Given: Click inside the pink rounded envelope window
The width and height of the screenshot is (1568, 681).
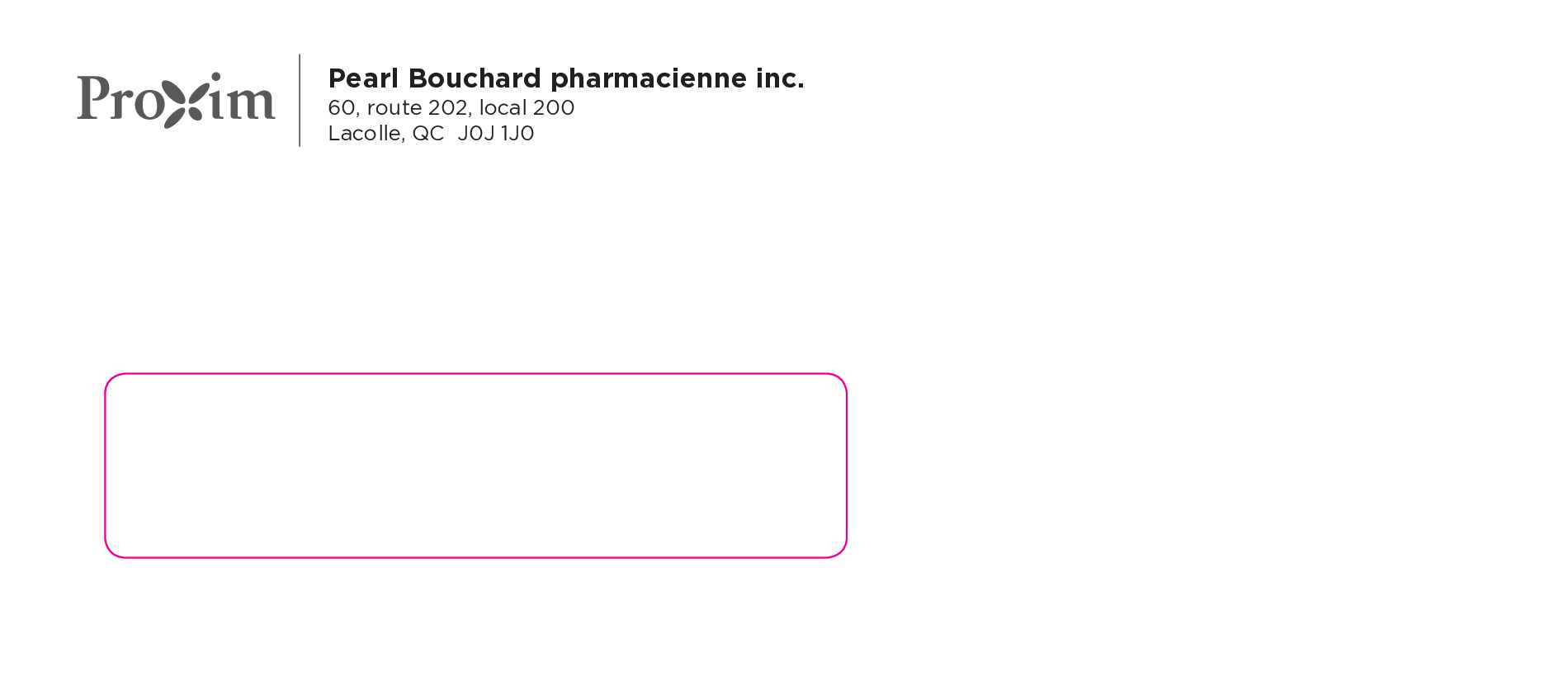Looking at the screenshot, I should click(475, 466).
